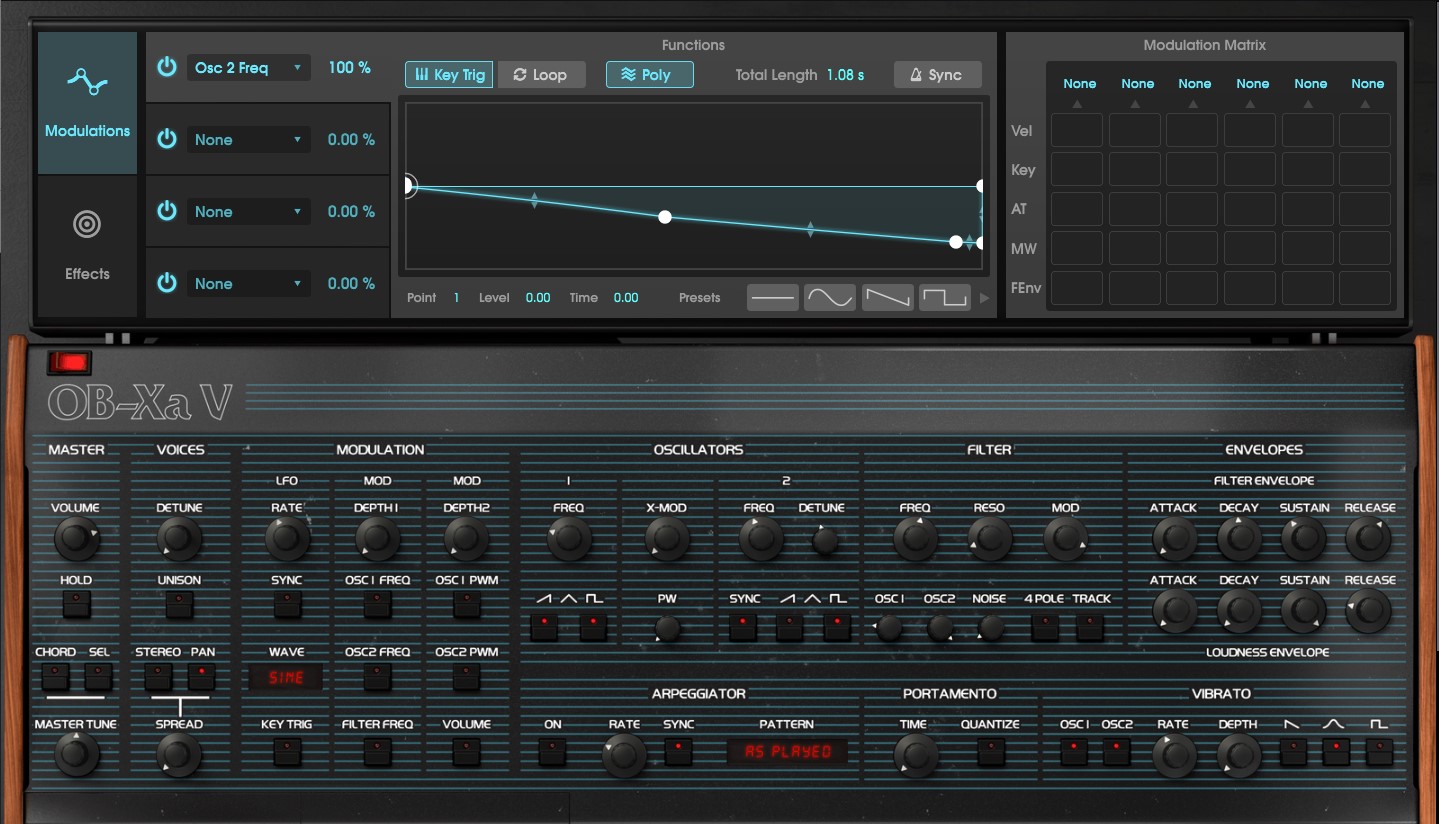Screen dimensions: 1439x824
Task: Open the Effects panel tab
Action: pyautogui.click(x=87, y=246)
